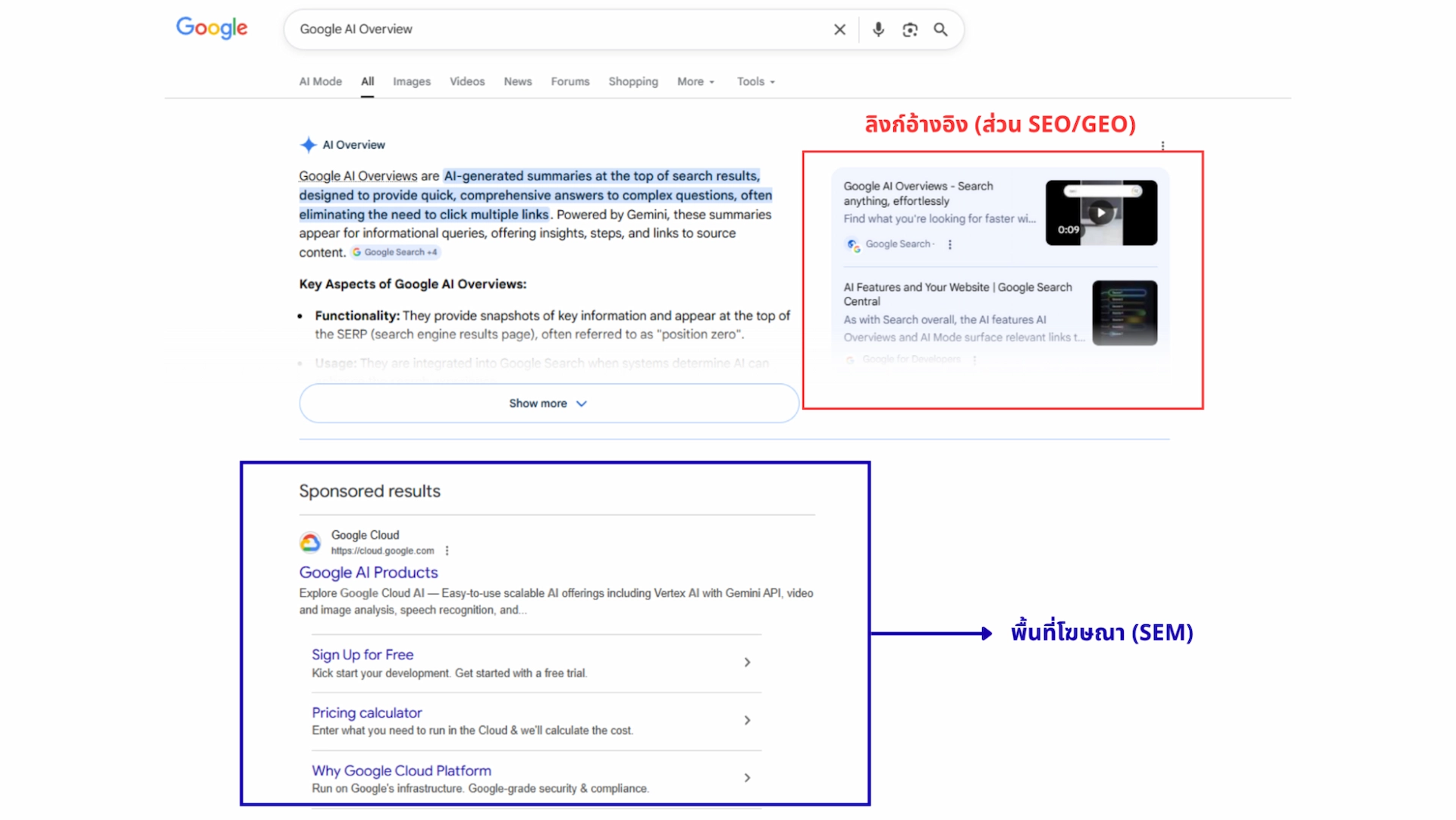Click the Google Search +4 source chip

(395, 253)
